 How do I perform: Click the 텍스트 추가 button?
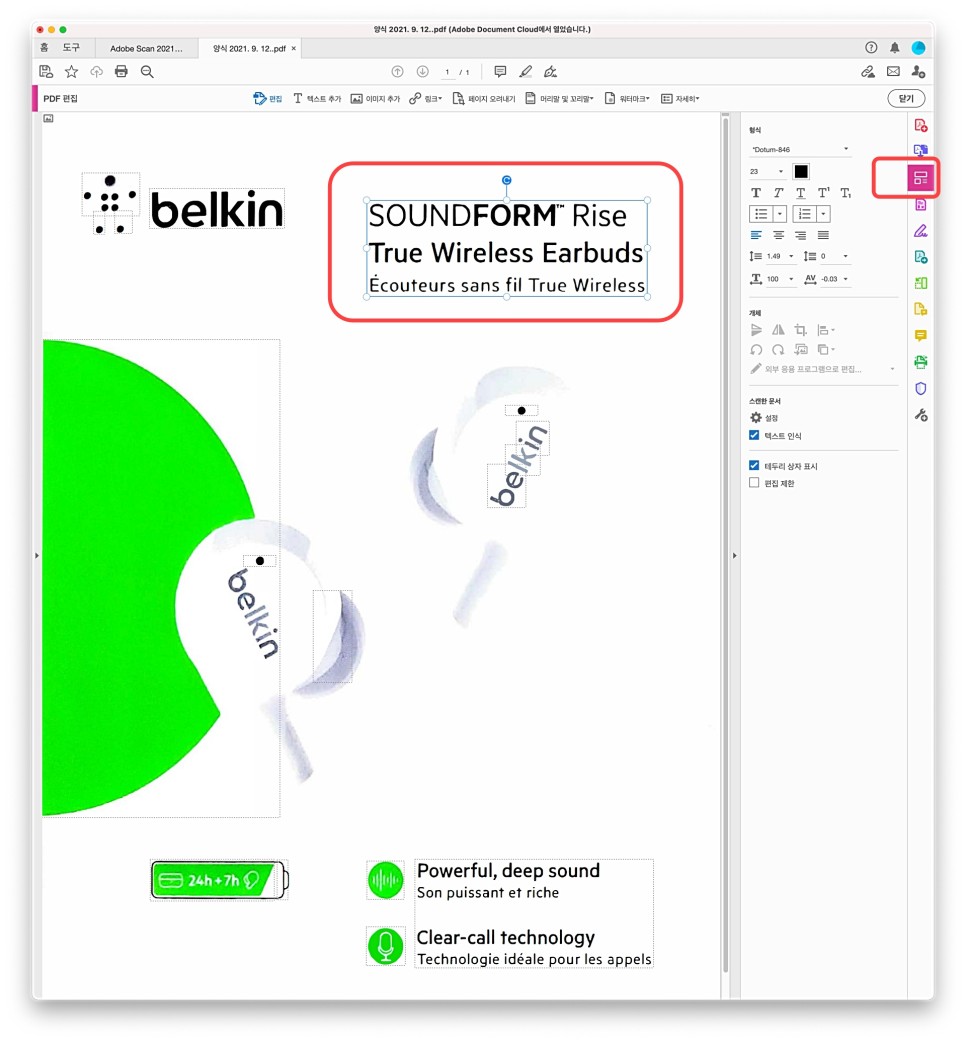[x=317, y=99]
